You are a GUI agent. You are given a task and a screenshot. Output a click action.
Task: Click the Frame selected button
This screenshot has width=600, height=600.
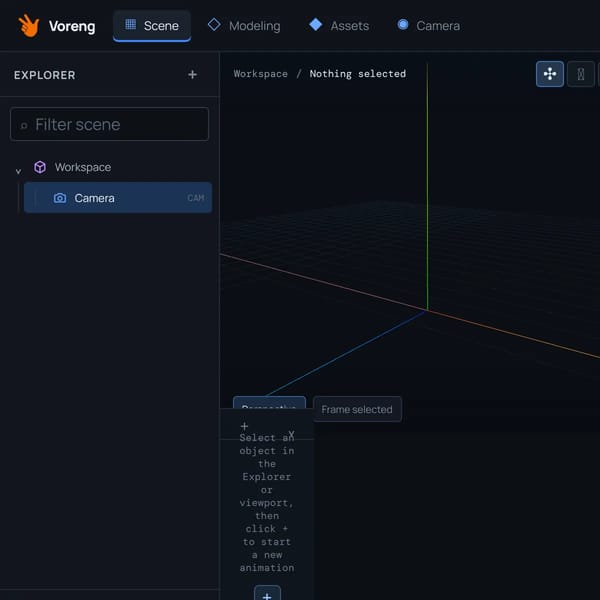click(357, 409)
